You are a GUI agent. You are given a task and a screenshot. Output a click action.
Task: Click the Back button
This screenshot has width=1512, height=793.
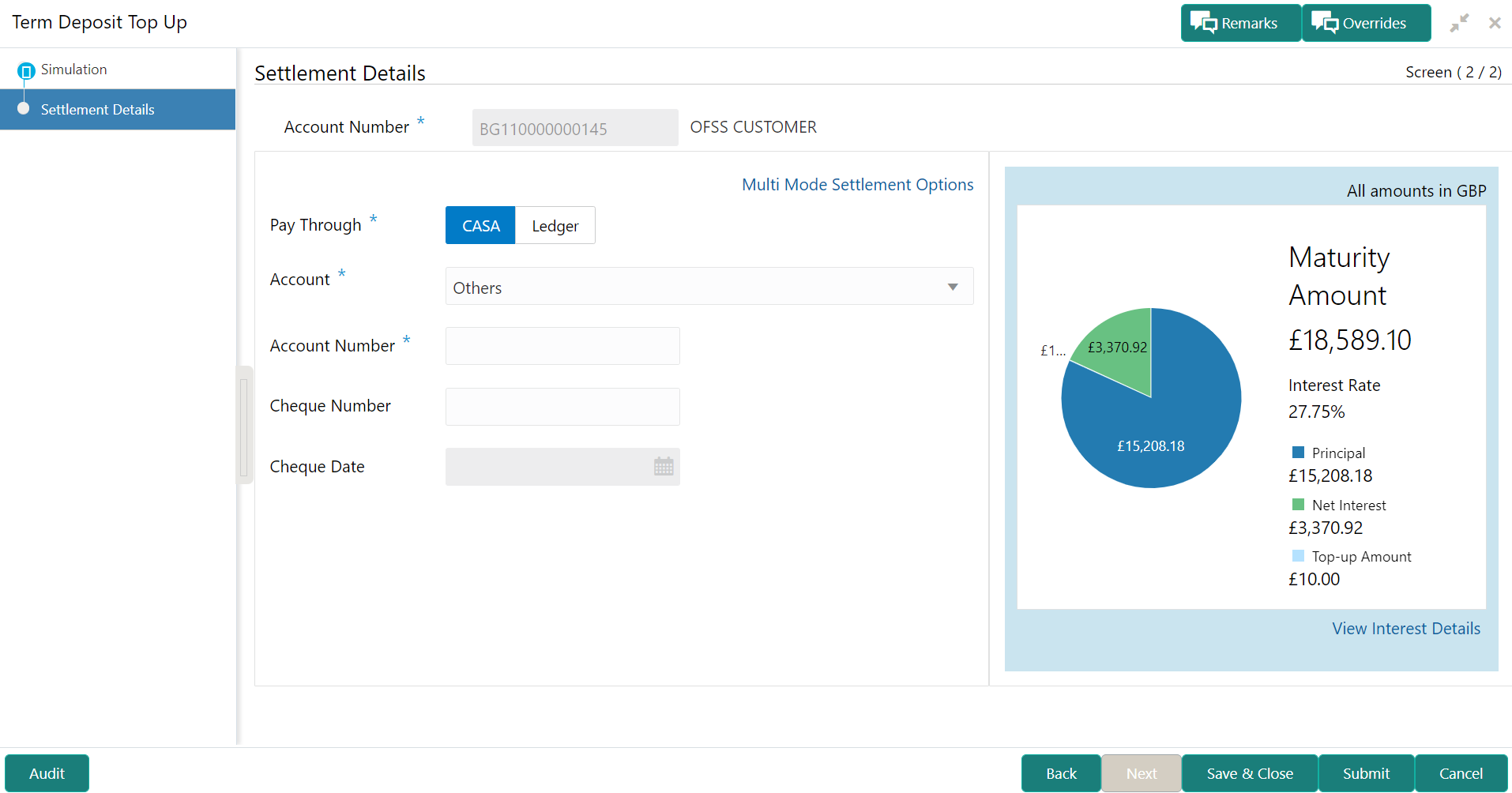tap(1061, 773)
